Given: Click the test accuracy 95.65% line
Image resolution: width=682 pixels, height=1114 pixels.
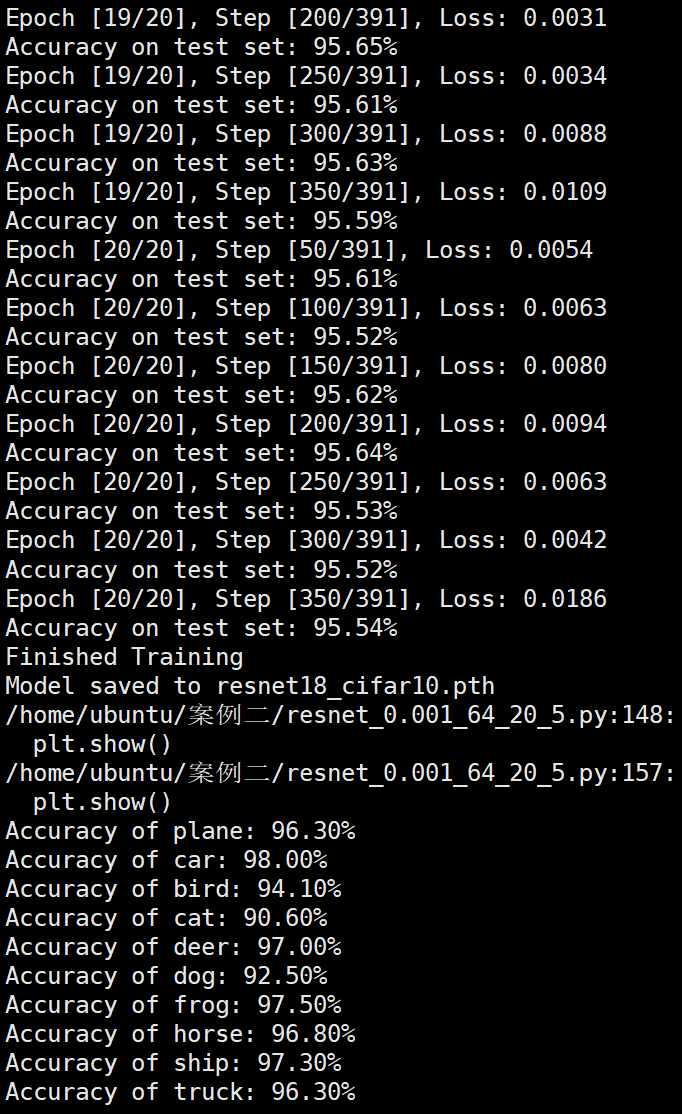Looking at the screenshot, I should tap(201, 47).
